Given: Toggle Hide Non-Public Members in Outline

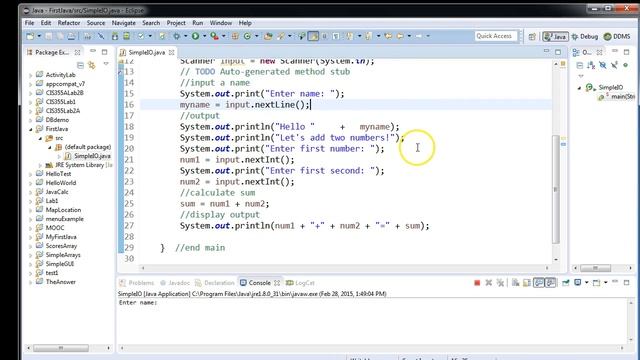Looking at the screenshot, I should [625, 65].
